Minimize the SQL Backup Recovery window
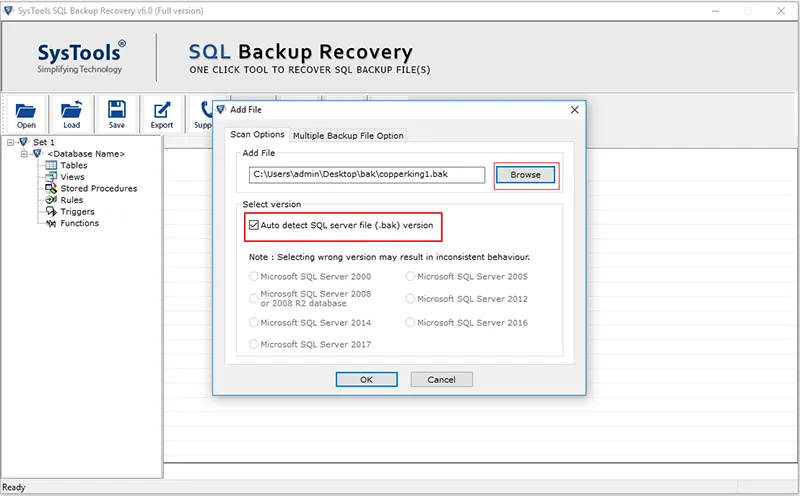This screenshot has height=496, width=800. 715,11
